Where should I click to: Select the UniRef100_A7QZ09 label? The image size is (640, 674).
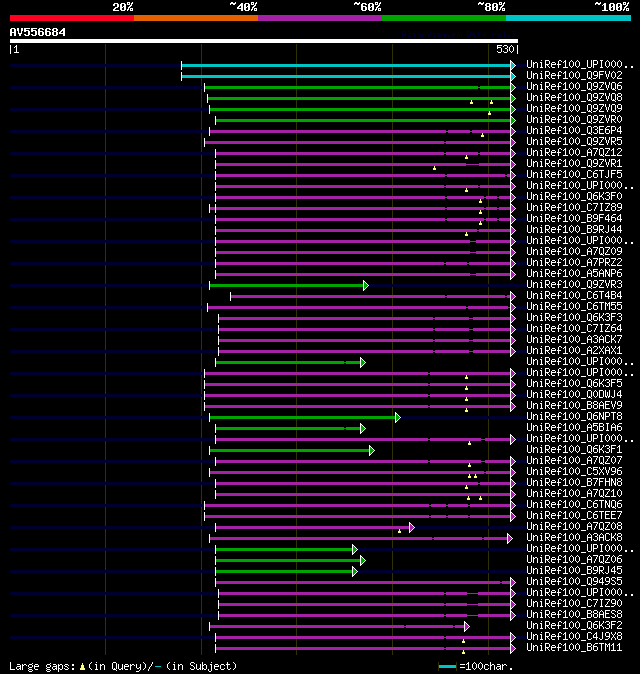click(x=574, y=251)
